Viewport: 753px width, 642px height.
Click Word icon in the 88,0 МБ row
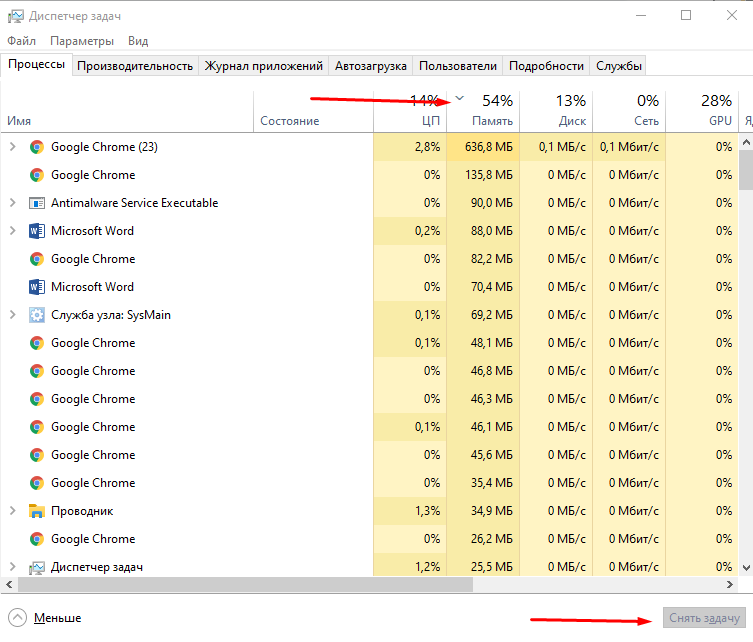point(37,231)
